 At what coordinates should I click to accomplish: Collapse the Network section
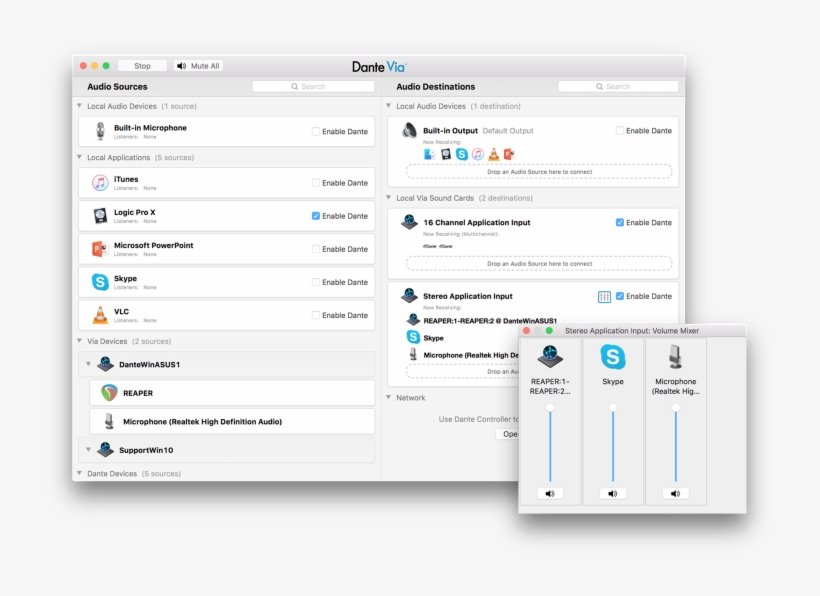tap(389, 397)
